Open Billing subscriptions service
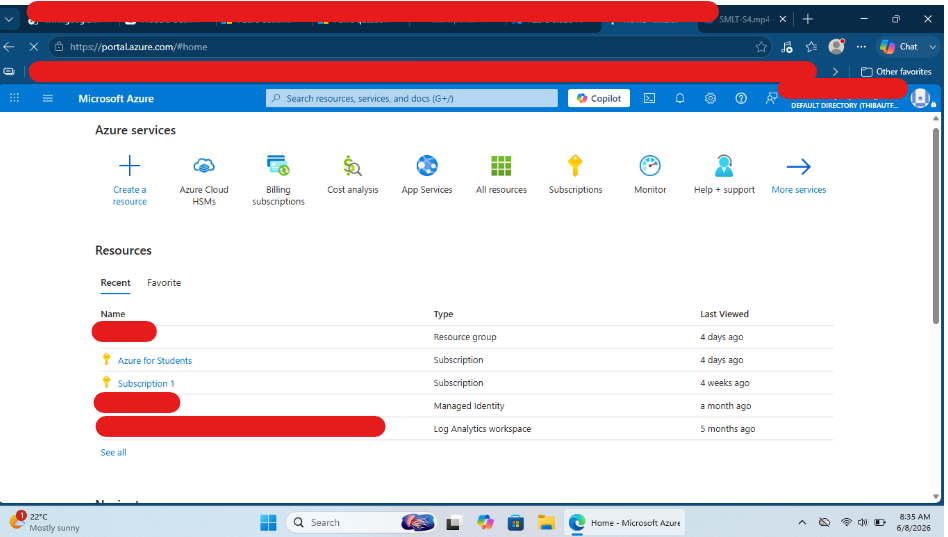The width and height of the screenshot is (948, 537). click(278, 180)
